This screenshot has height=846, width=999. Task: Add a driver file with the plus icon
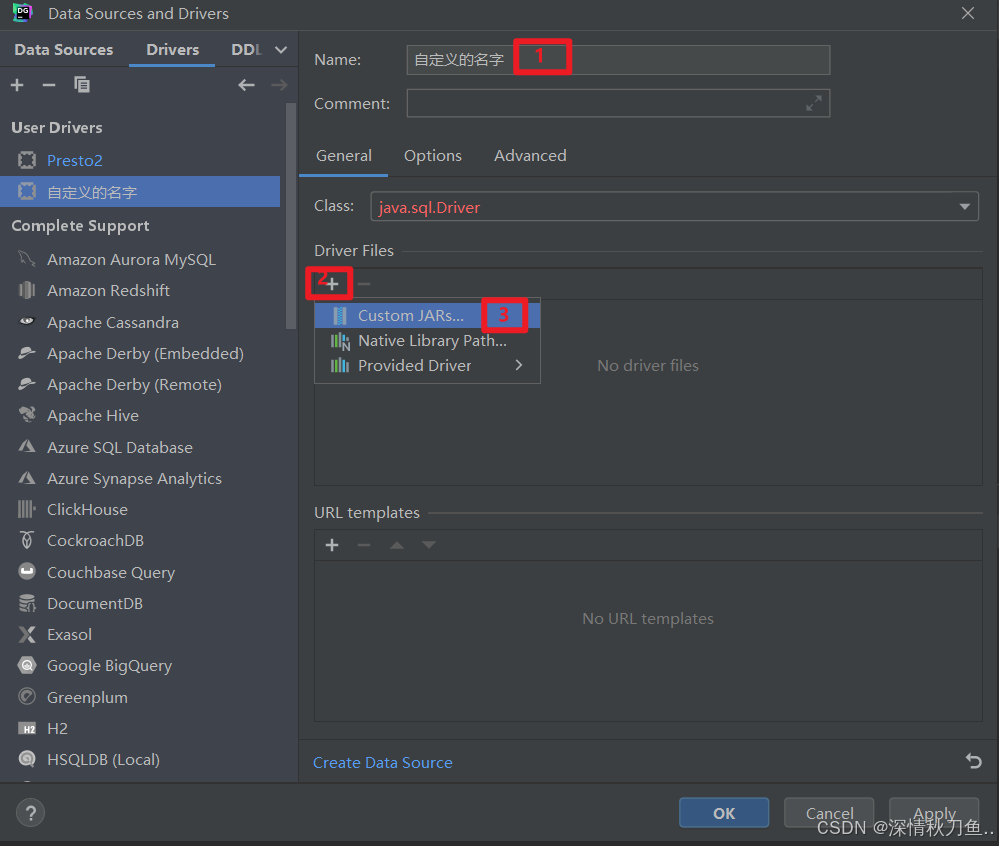tap(332, 284)
